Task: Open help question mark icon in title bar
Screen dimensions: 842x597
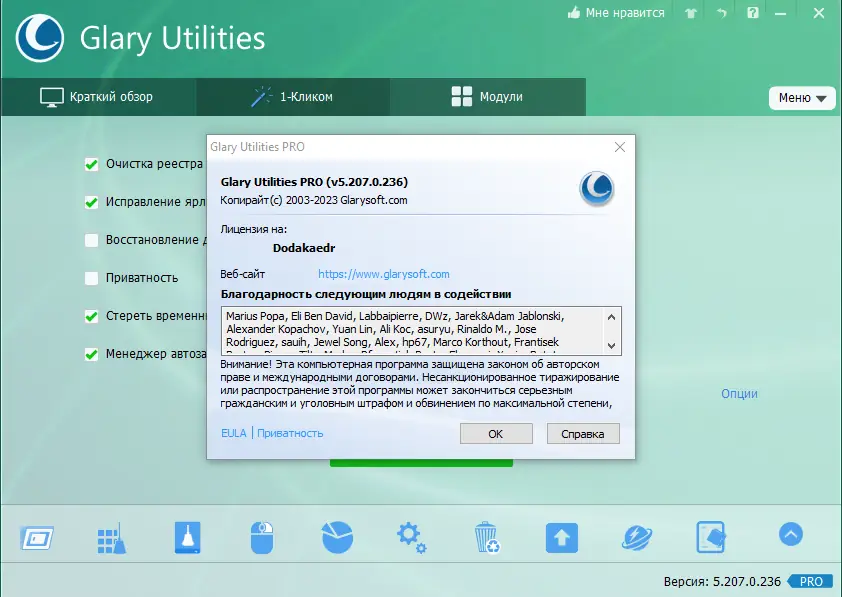Action: click(x=753, y=12)
